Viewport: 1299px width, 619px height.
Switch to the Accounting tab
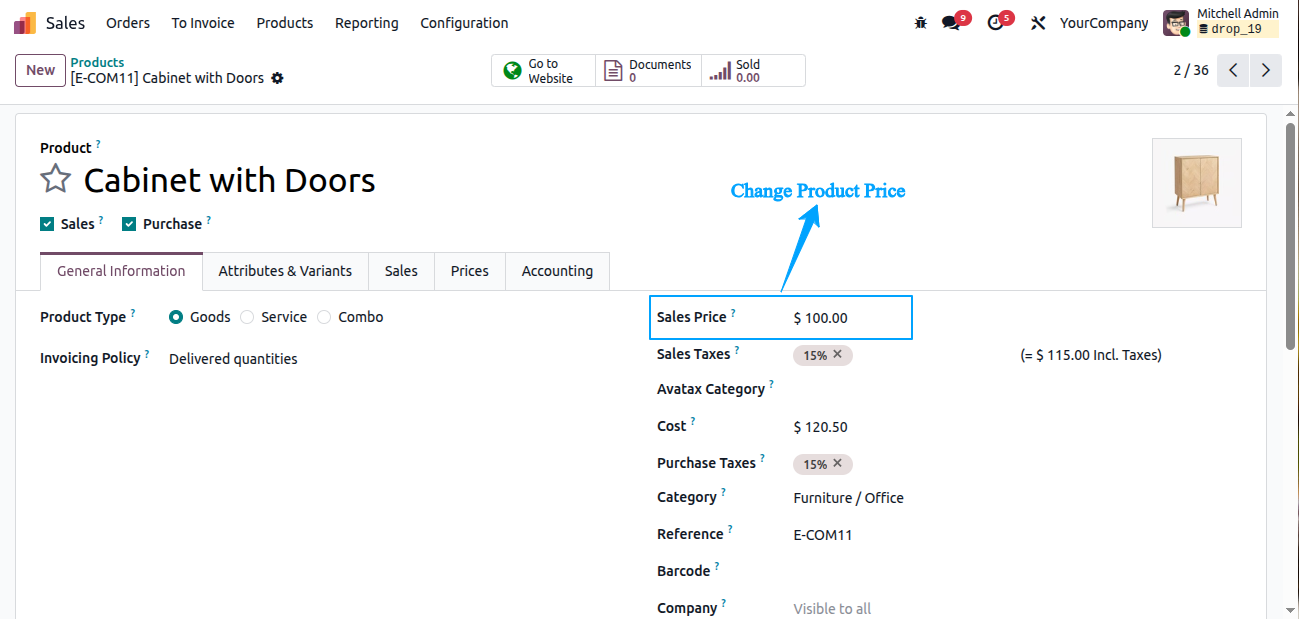coord(557,271)
